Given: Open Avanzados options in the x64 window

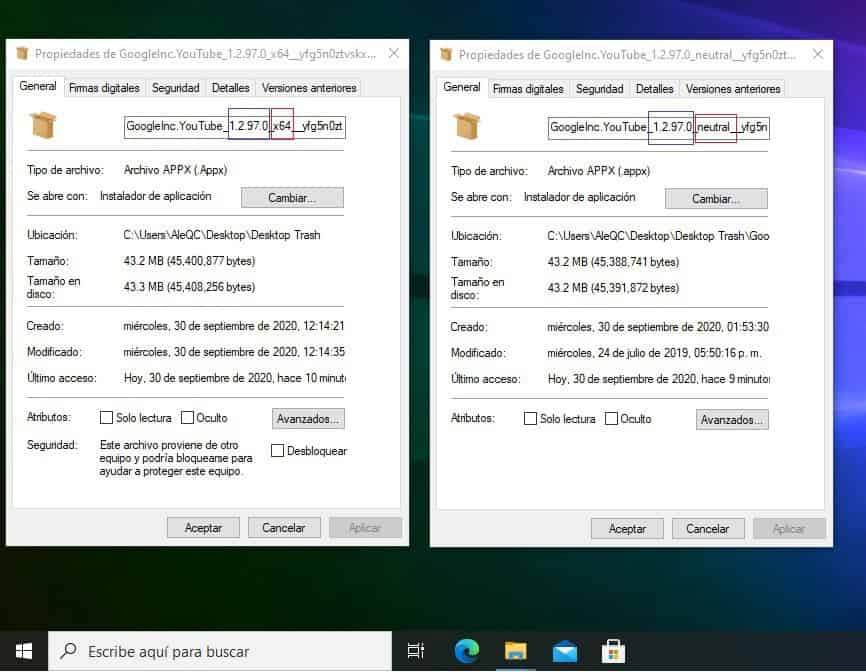Looking at the screenshot, I should pyautogui.click(x=308, y=419).
